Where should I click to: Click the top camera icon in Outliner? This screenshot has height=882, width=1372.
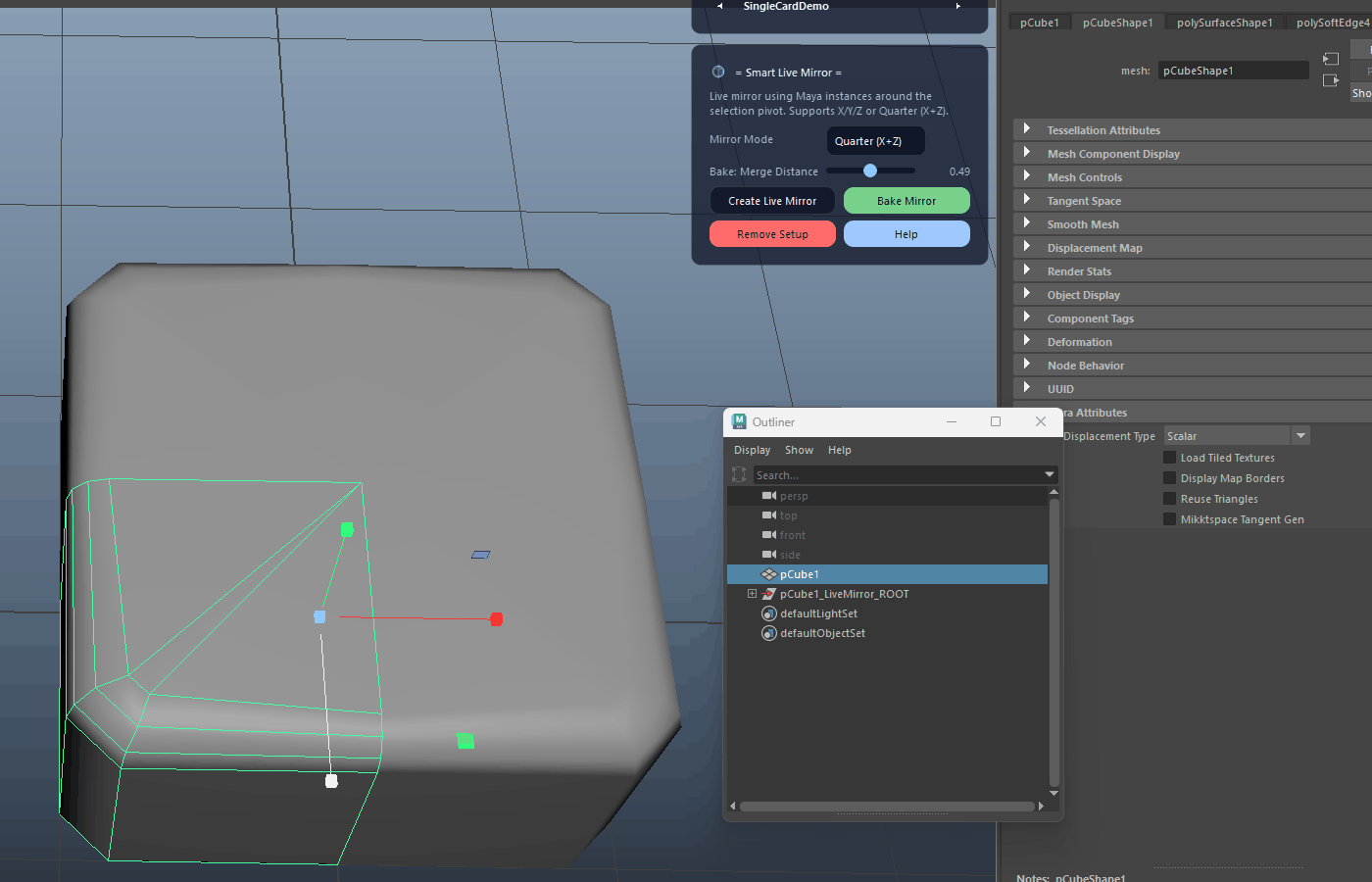tap(769, 515)
